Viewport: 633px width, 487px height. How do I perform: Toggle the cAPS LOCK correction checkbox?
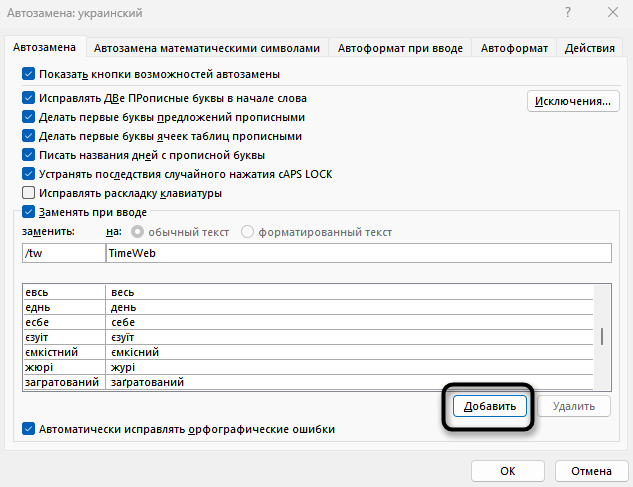(28, 174)
